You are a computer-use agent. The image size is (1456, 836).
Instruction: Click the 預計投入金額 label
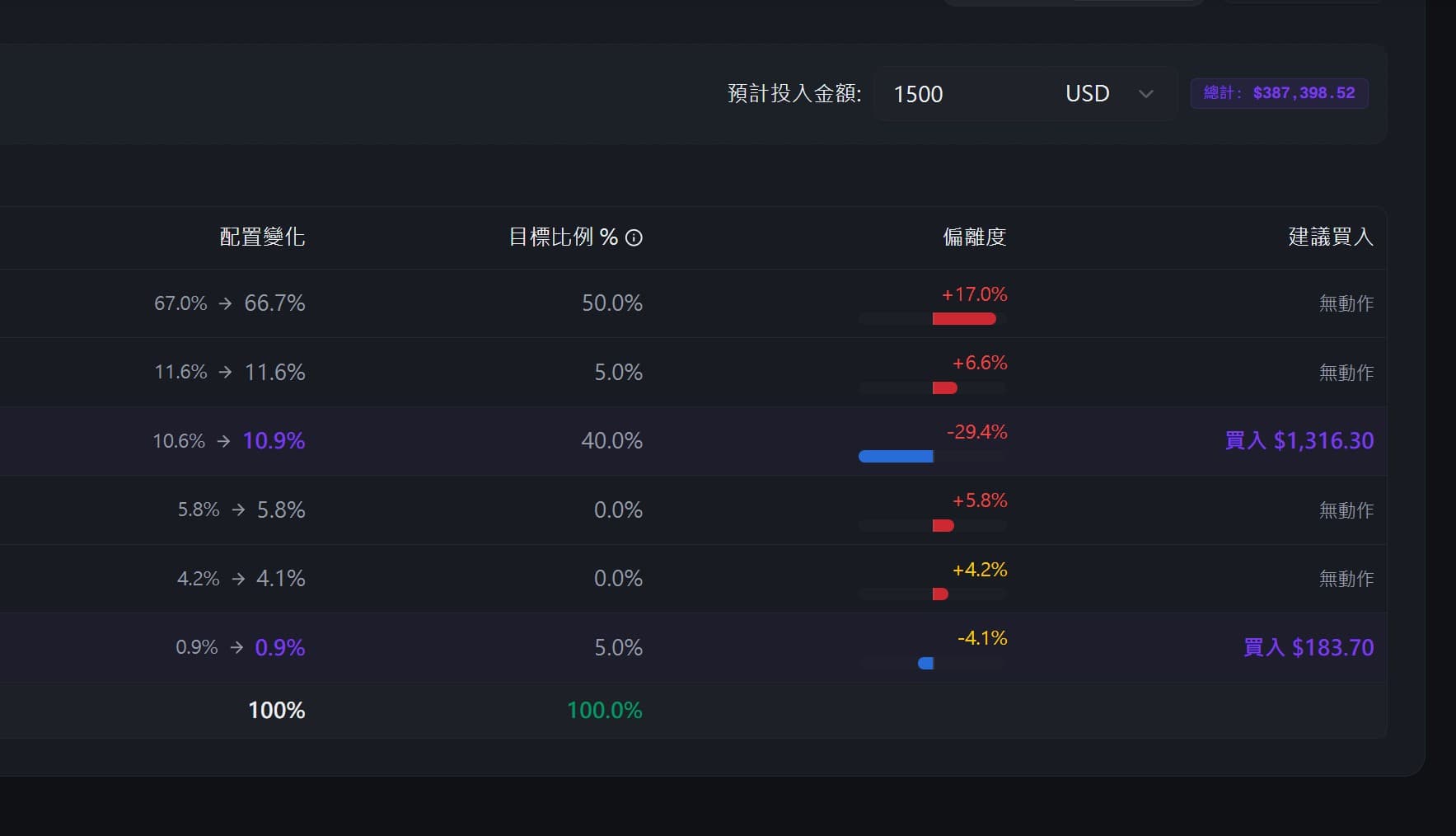coord(794,93)
